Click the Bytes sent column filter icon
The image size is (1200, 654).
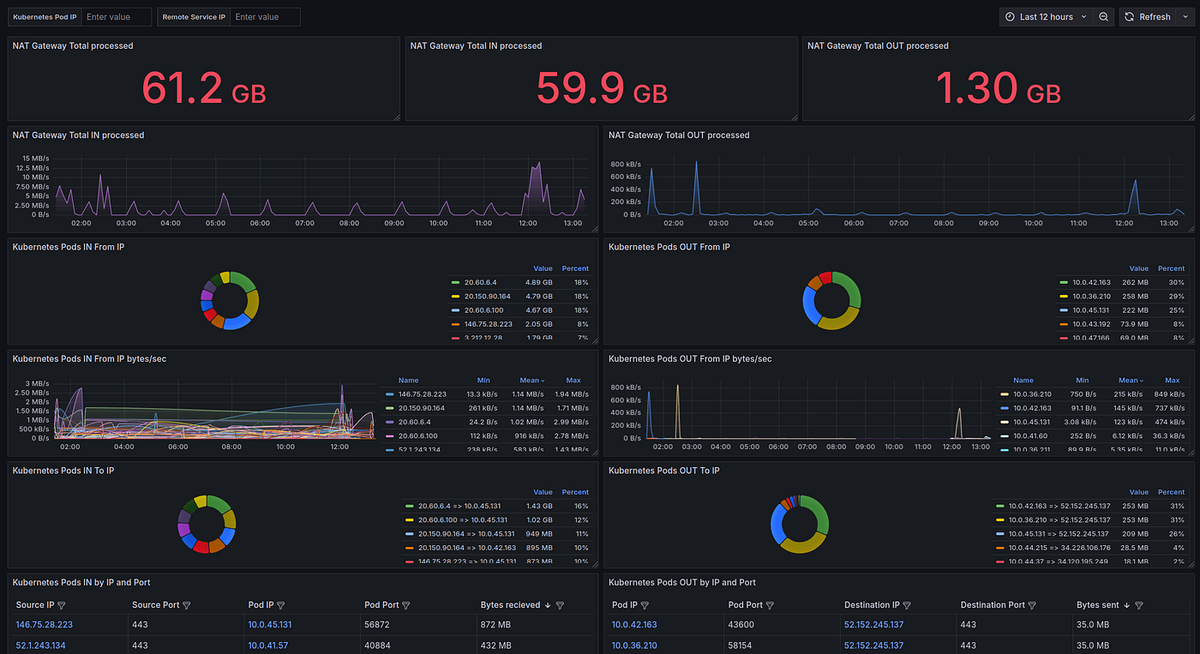click(1139, 605)
